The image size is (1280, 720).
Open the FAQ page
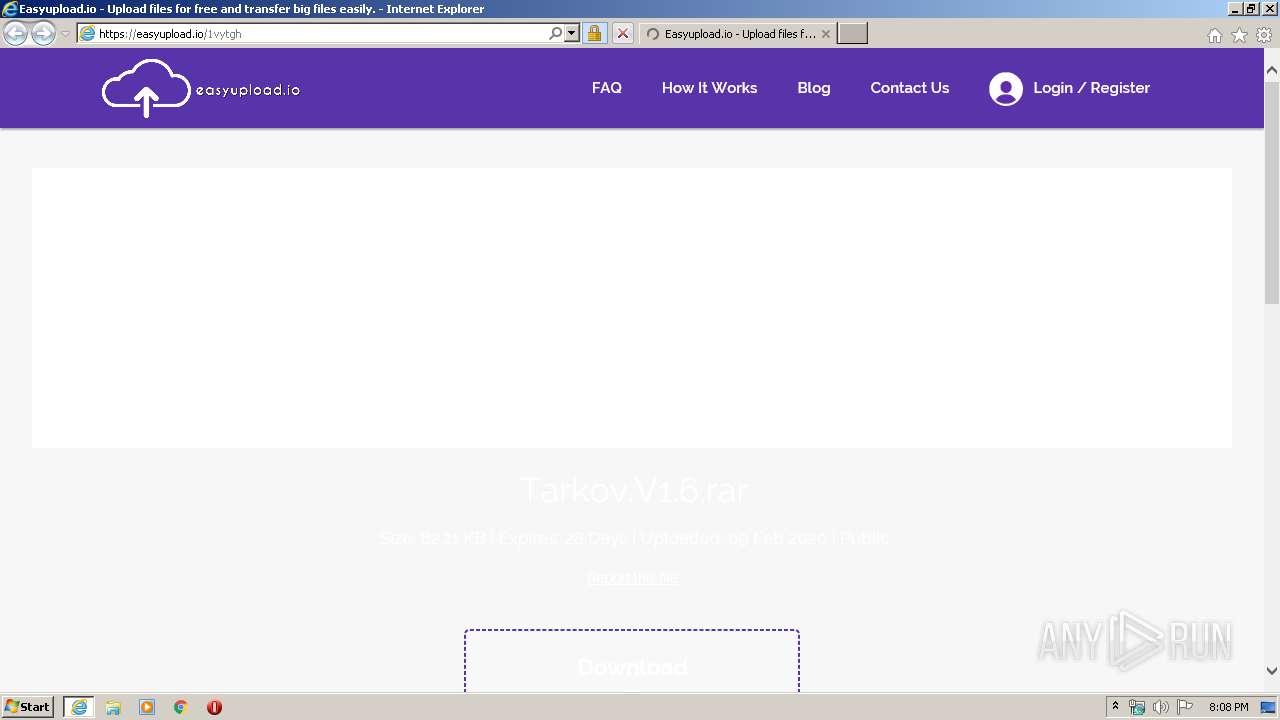[x=607, y=88]
